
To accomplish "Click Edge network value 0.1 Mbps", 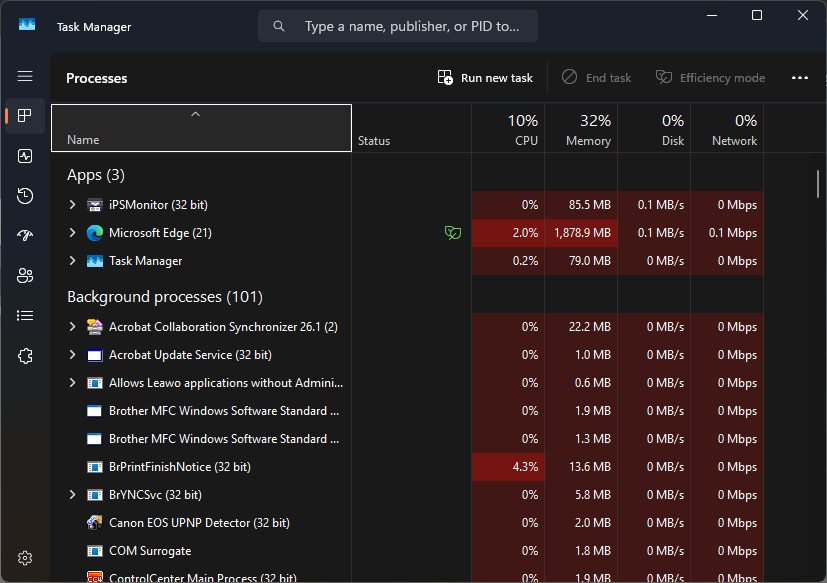I will (733, 233).
